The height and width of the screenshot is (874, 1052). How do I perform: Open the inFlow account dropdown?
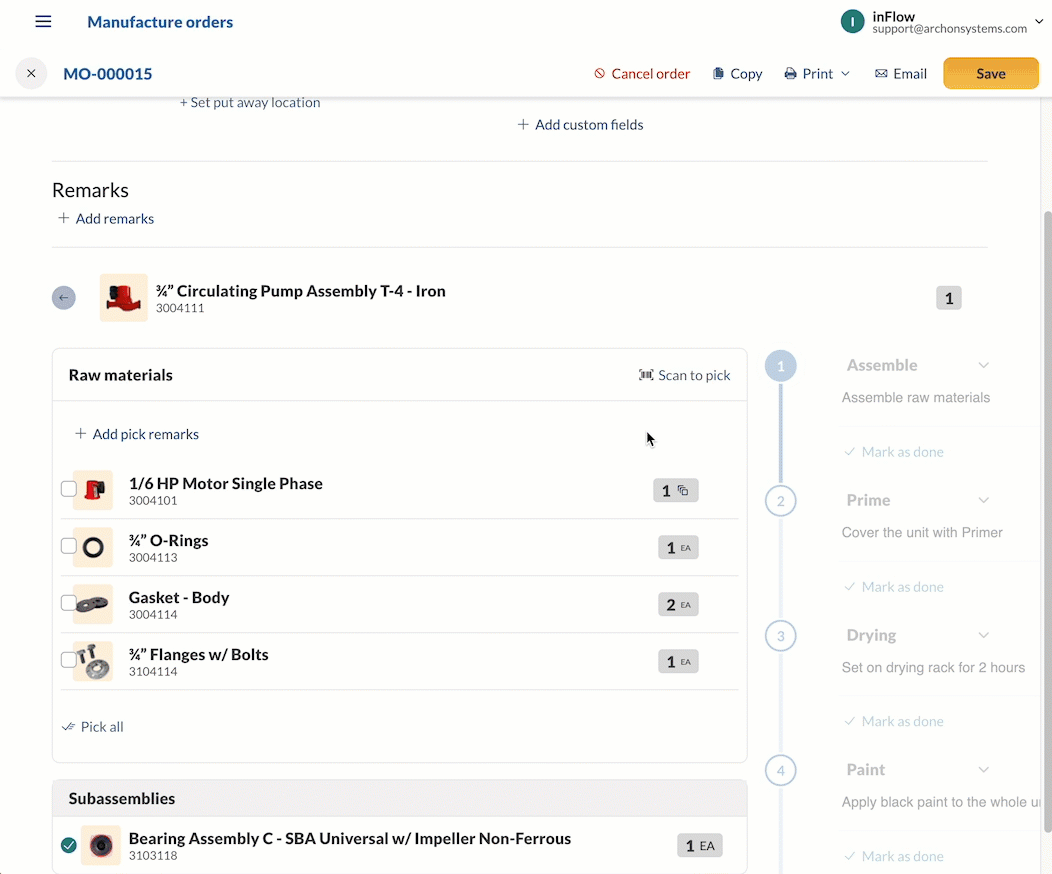point(1039,21)
